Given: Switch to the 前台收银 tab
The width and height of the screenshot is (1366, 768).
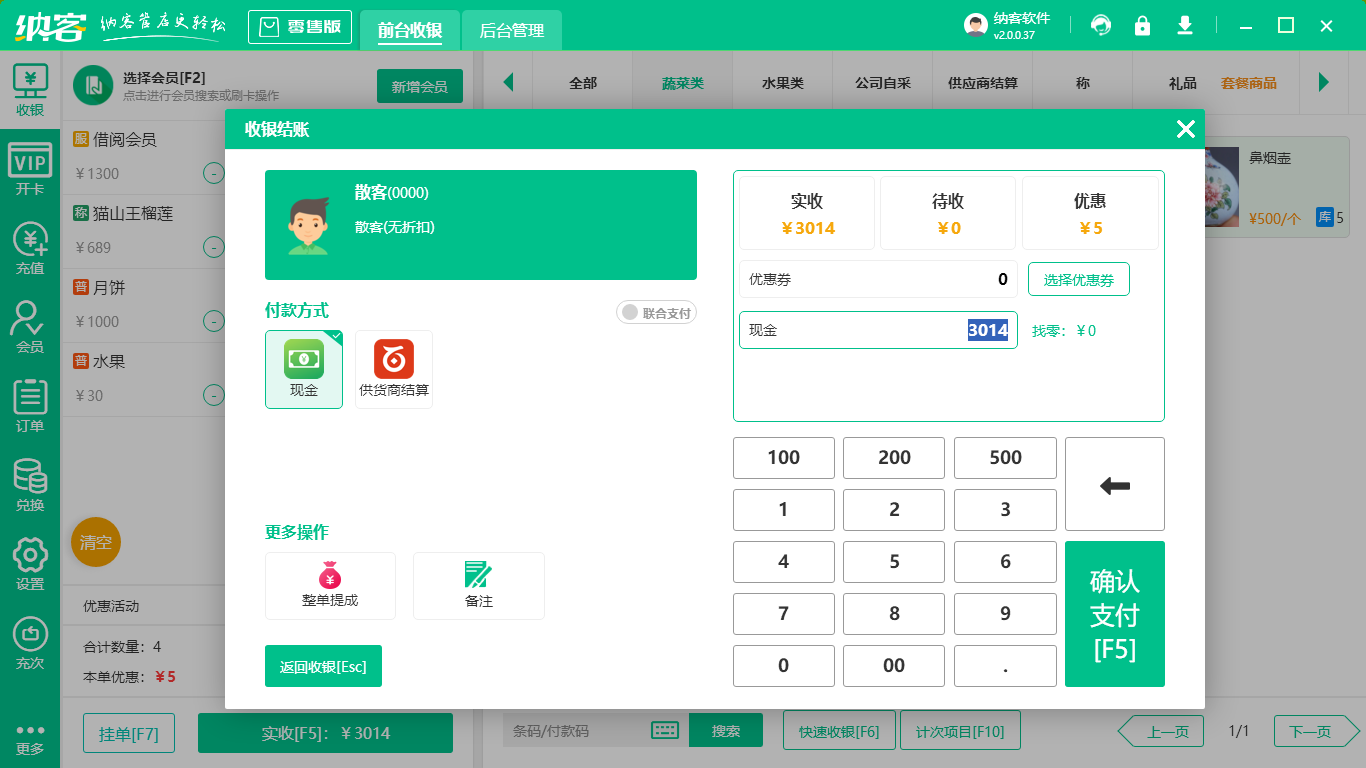Looking at the screenshot, I should (410, 30).
